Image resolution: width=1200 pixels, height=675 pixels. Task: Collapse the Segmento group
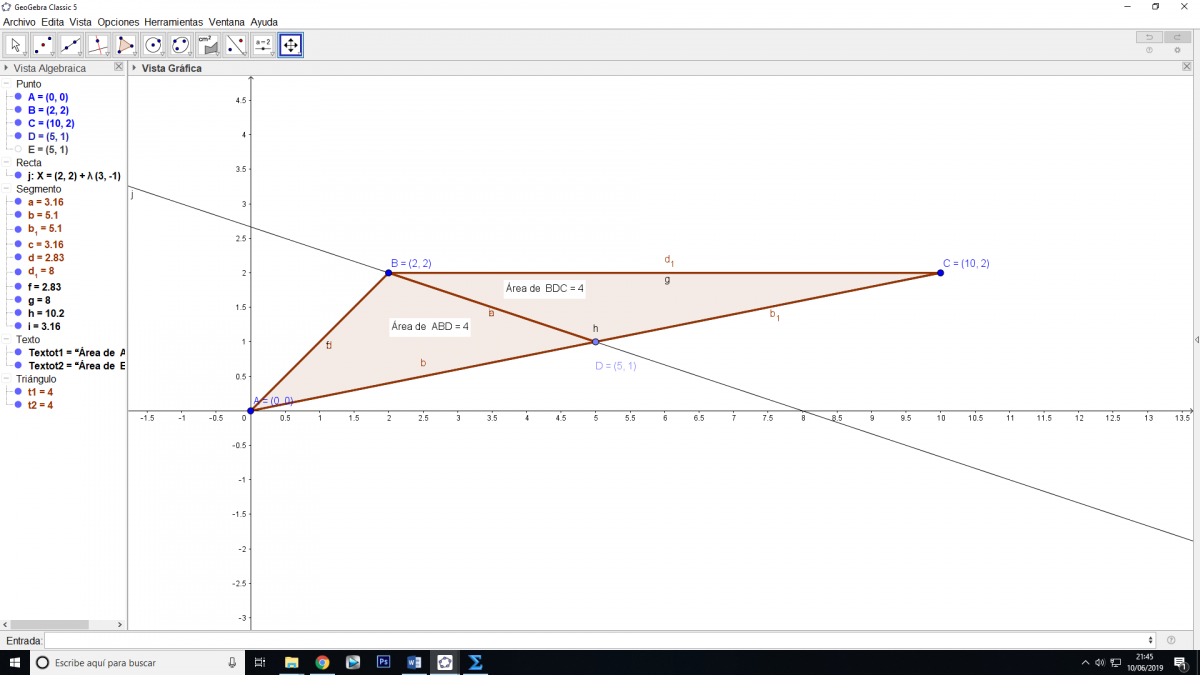7,189
